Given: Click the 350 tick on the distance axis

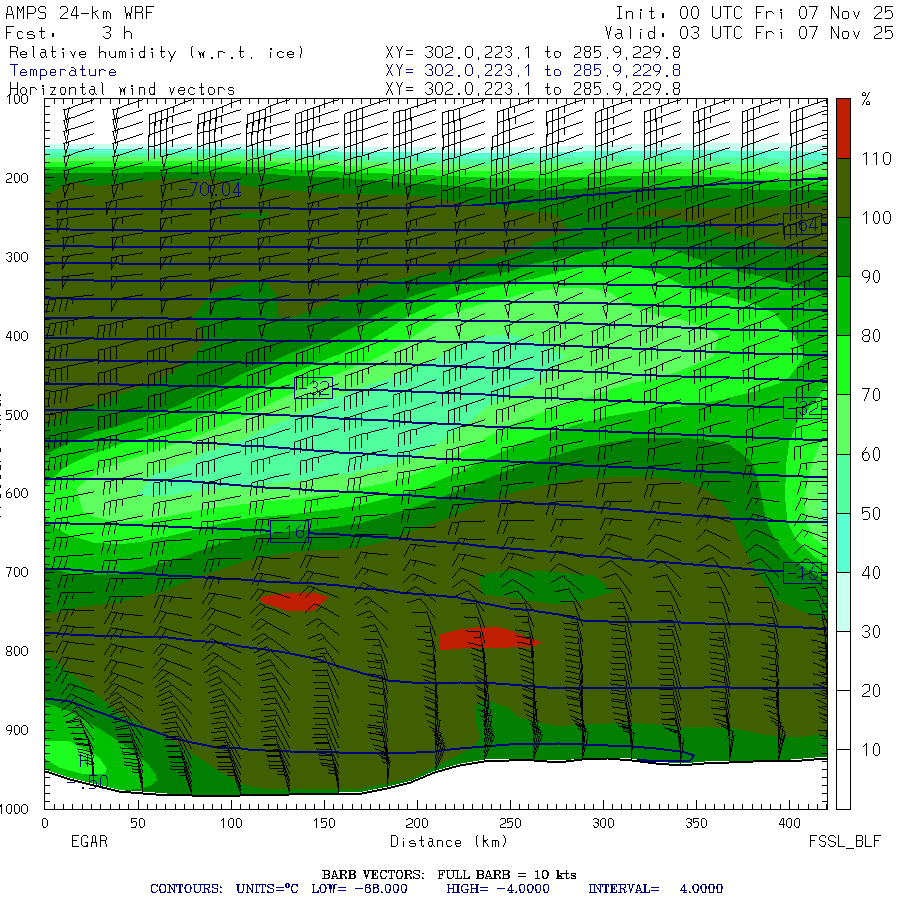Looking at the screenshot, I should (x=696, y=823).
